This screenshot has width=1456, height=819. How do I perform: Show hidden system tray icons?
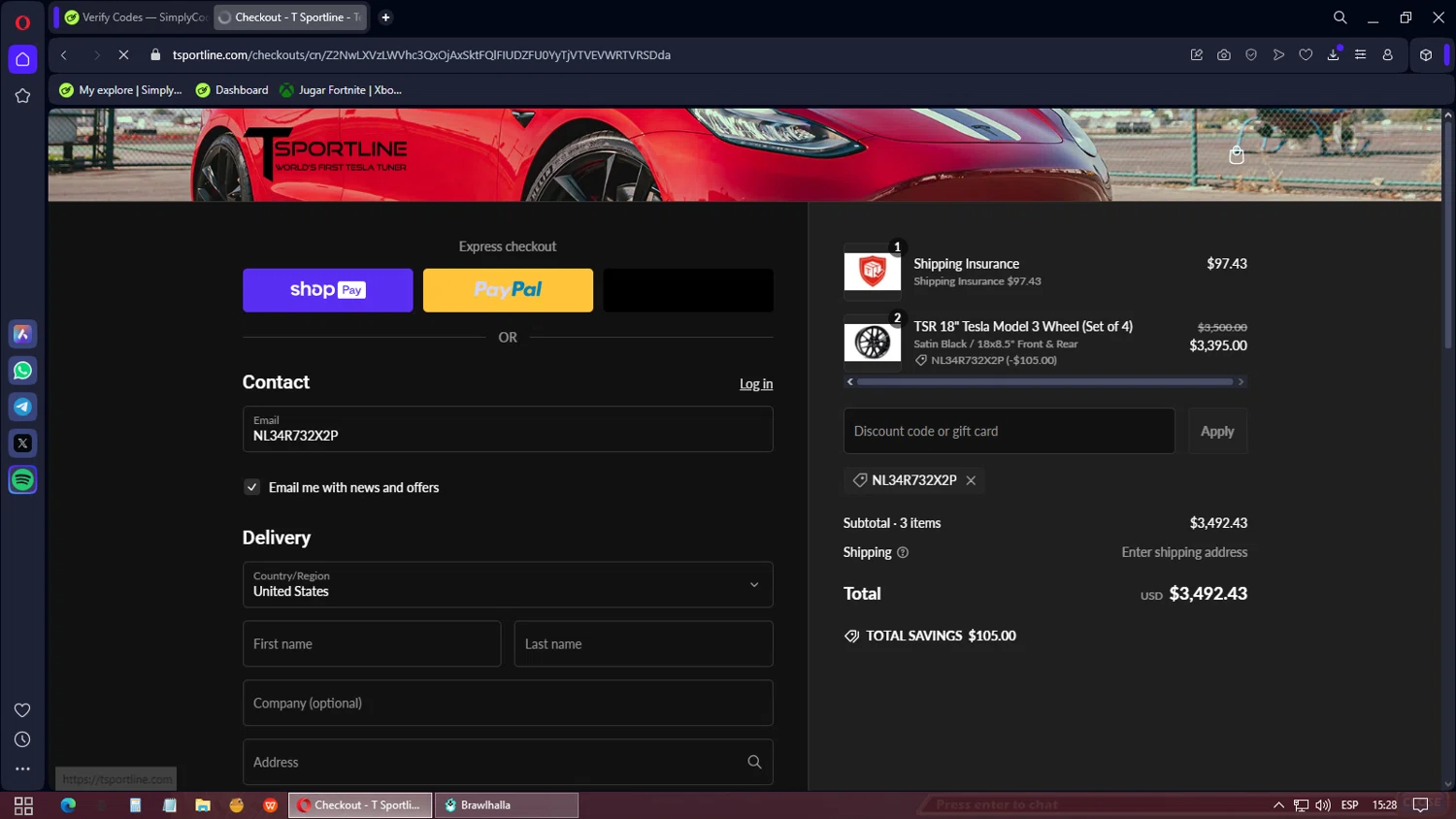point(1278,805)
